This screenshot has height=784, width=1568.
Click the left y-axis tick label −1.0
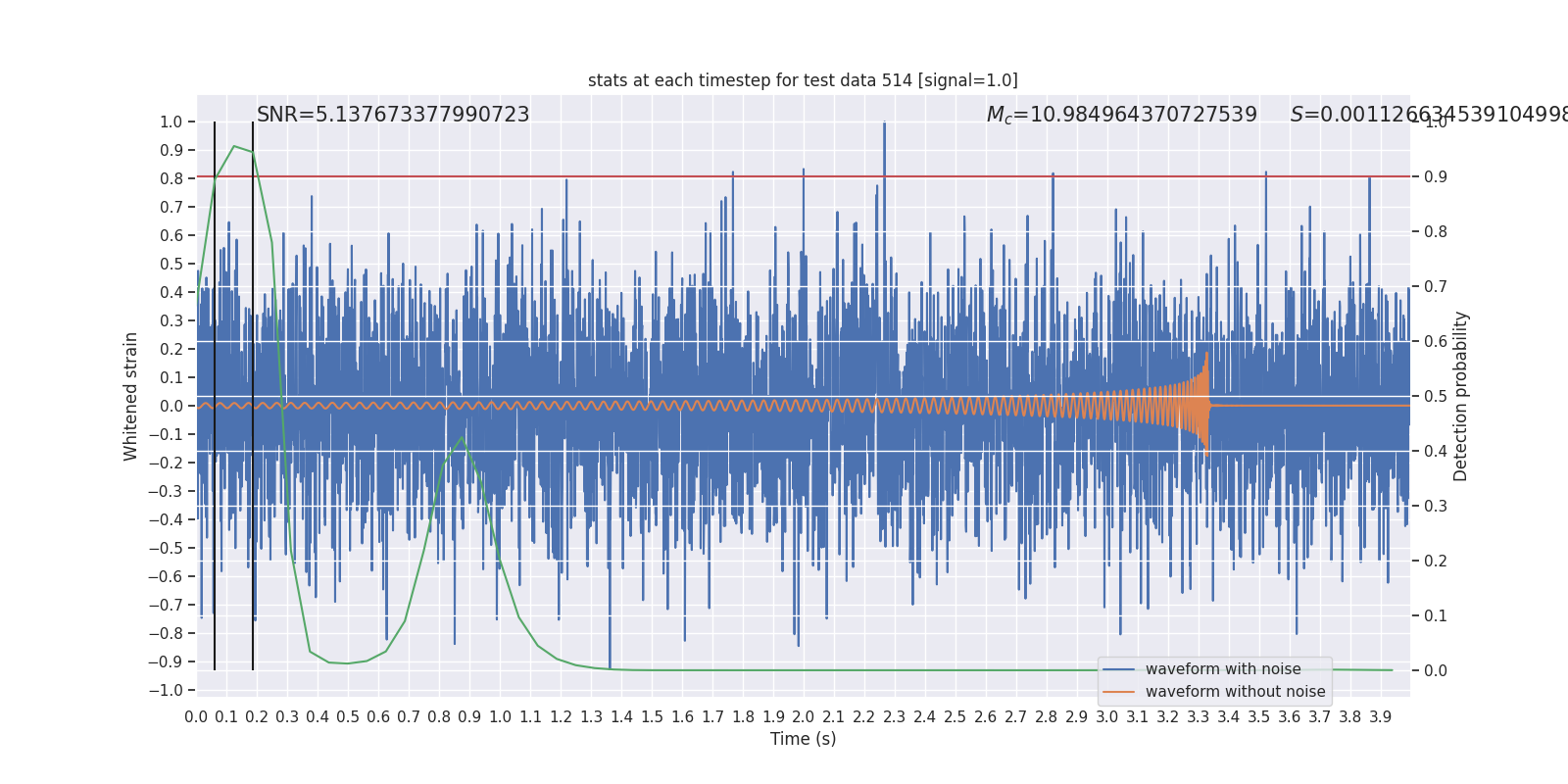point(166,690)
